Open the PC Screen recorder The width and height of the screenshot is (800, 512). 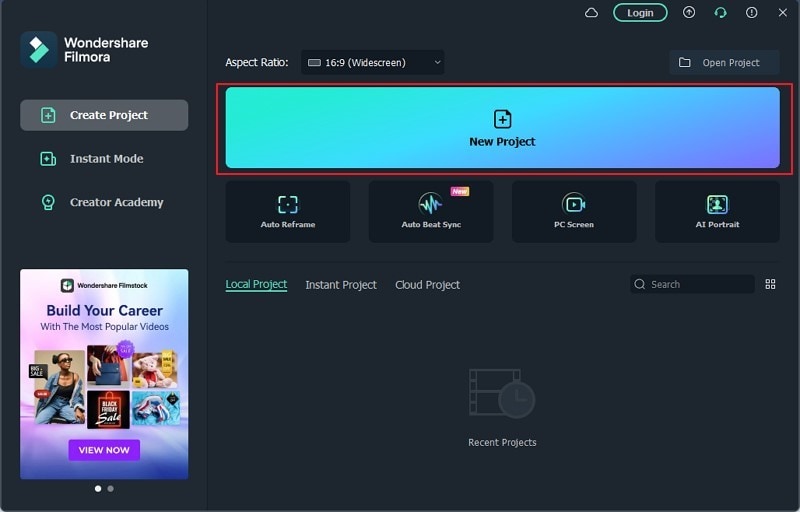574,211
